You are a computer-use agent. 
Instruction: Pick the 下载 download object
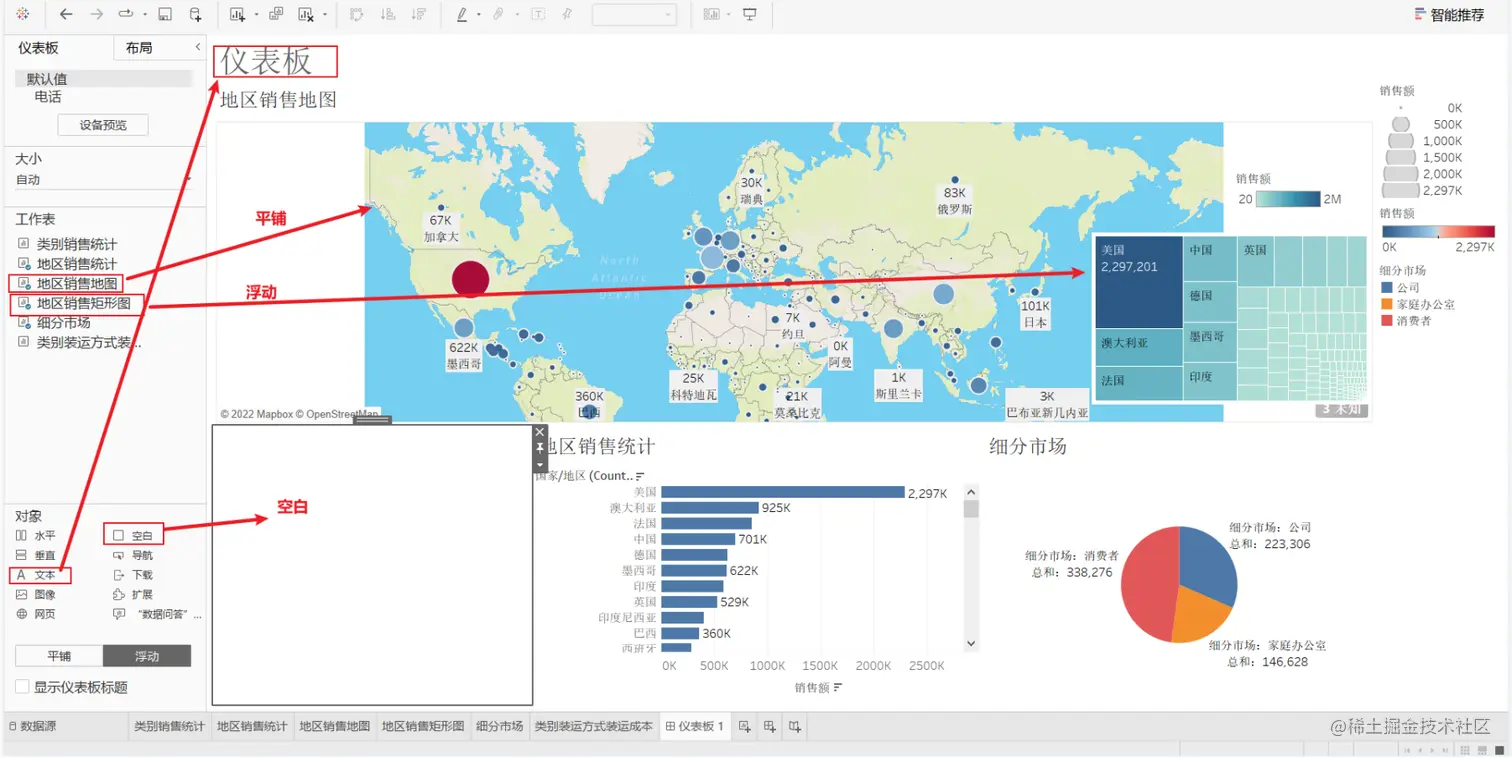[x=134, y=575]
